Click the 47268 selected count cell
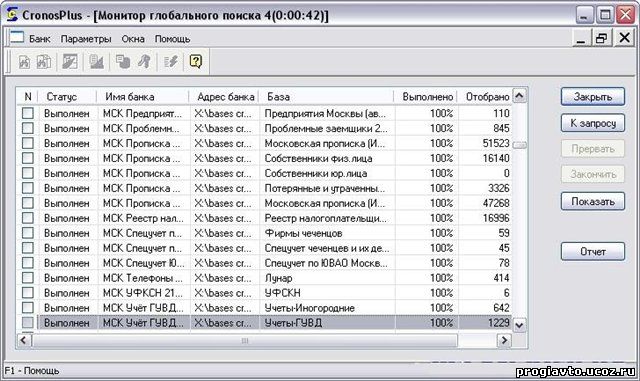Image resolution: width=640 pixels, height=381 pixels. click(x=485, y=203)
